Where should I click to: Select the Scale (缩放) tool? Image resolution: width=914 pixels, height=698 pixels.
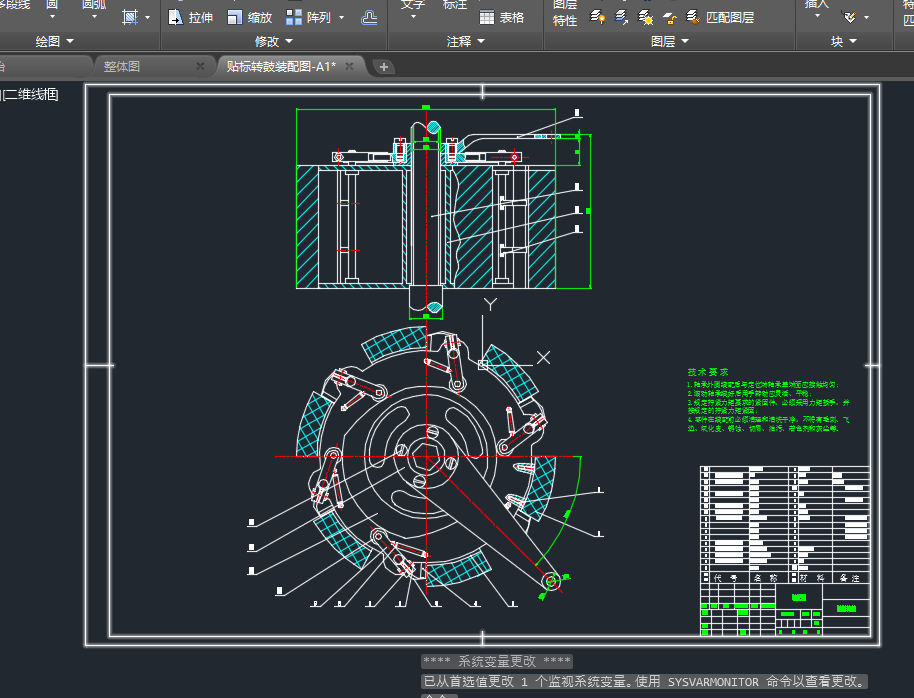[249, 17]
